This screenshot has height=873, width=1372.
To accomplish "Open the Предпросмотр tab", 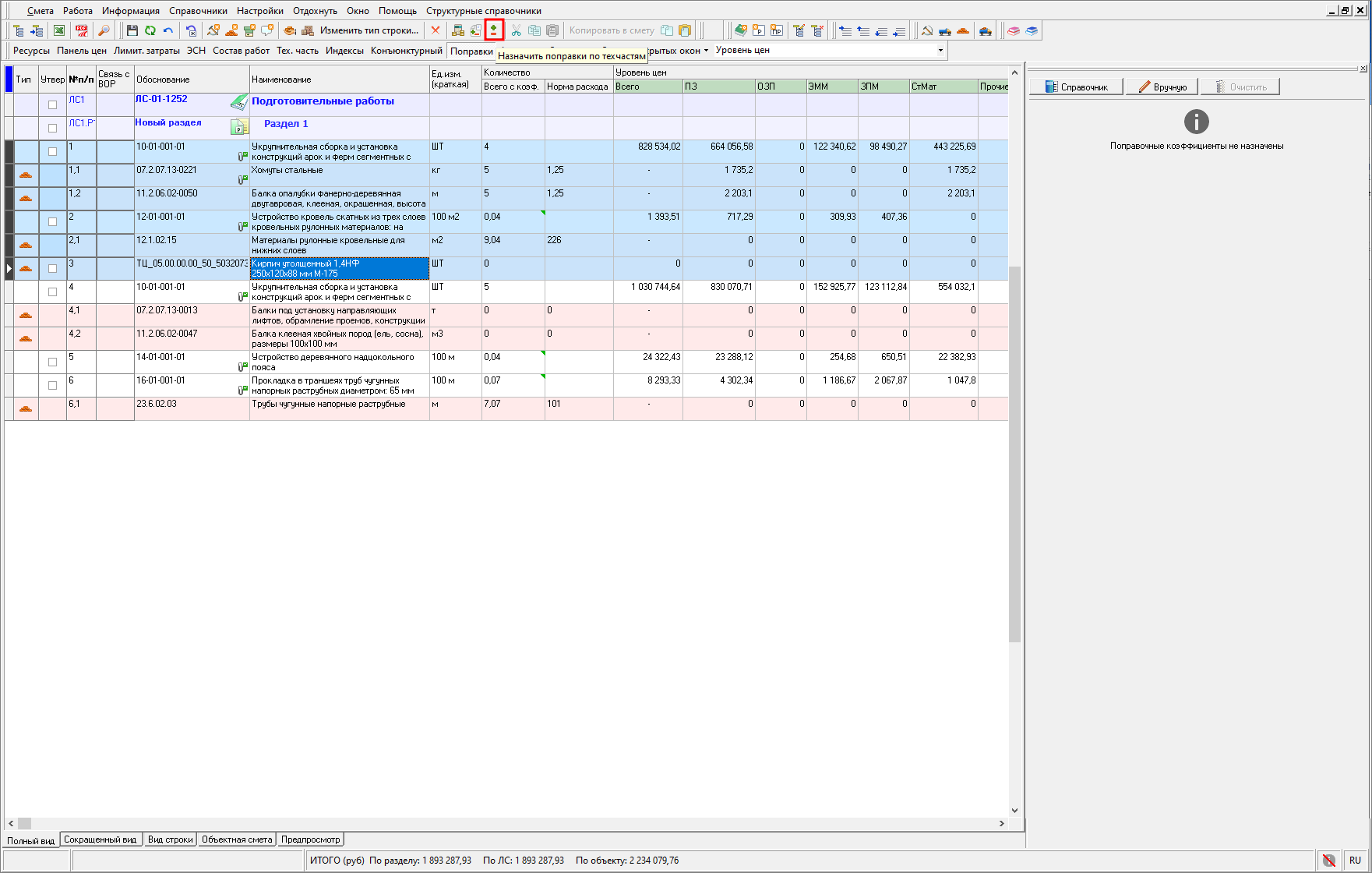I will click(310, 839).
